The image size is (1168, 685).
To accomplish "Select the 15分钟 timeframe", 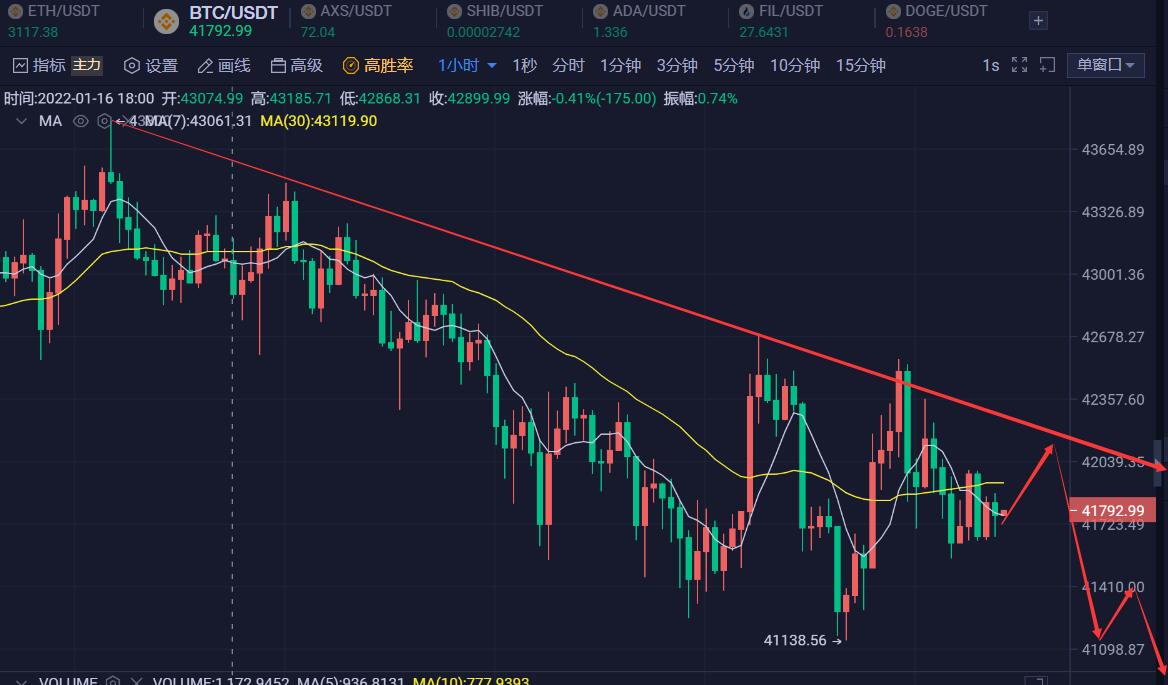I will (x=860, y=66).
